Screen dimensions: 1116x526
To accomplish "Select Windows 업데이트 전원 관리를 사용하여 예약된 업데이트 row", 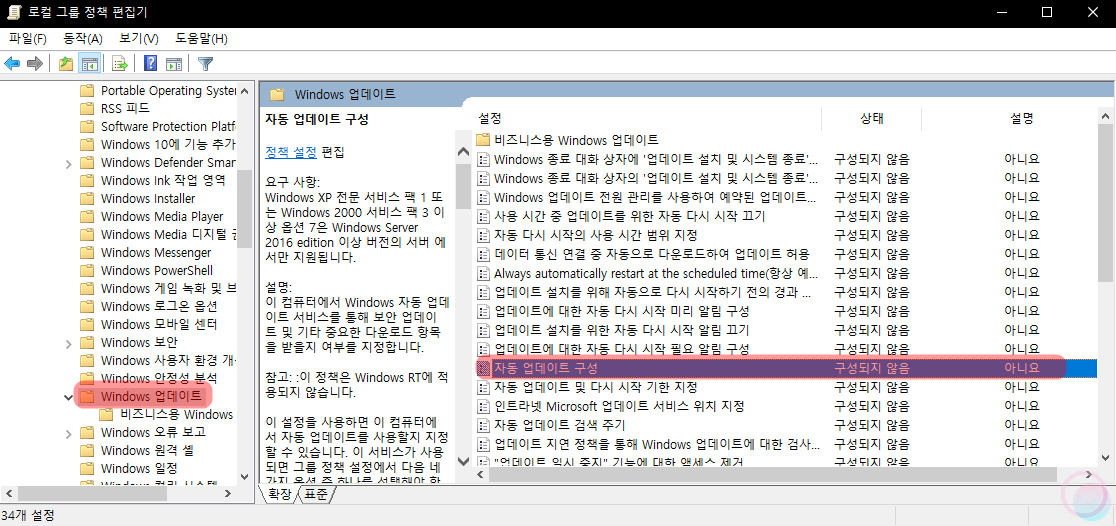I will (x=785, y=196).
